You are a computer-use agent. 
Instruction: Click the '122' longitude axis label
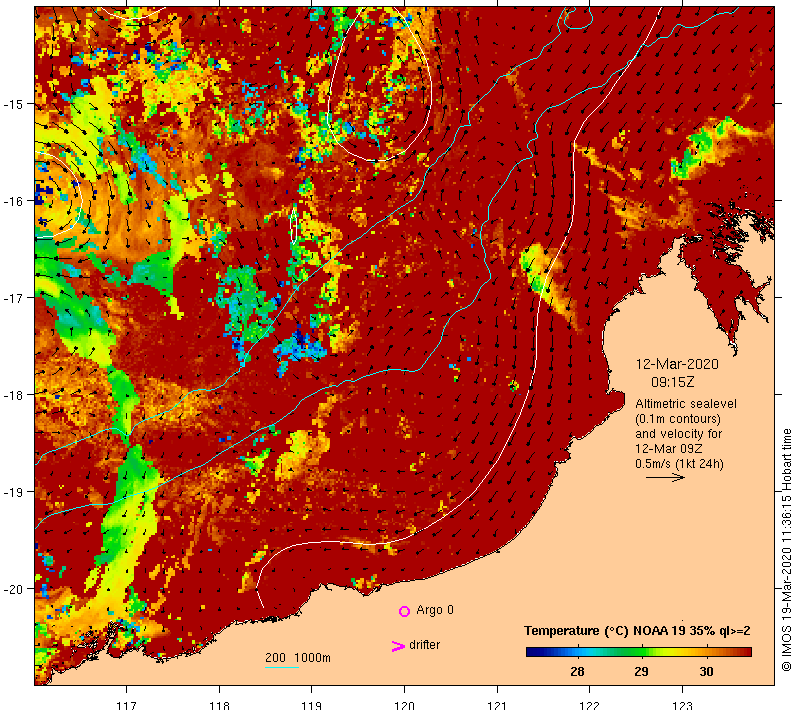click(590, 705)
